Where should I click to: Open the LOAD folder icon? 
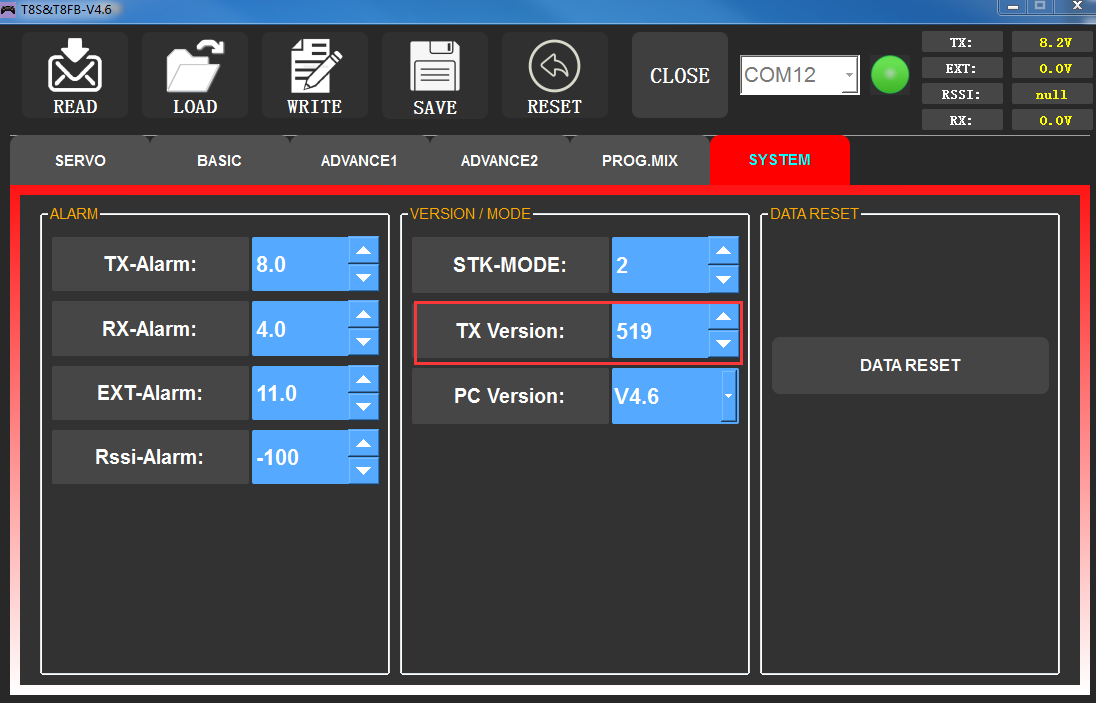point(195,75)
